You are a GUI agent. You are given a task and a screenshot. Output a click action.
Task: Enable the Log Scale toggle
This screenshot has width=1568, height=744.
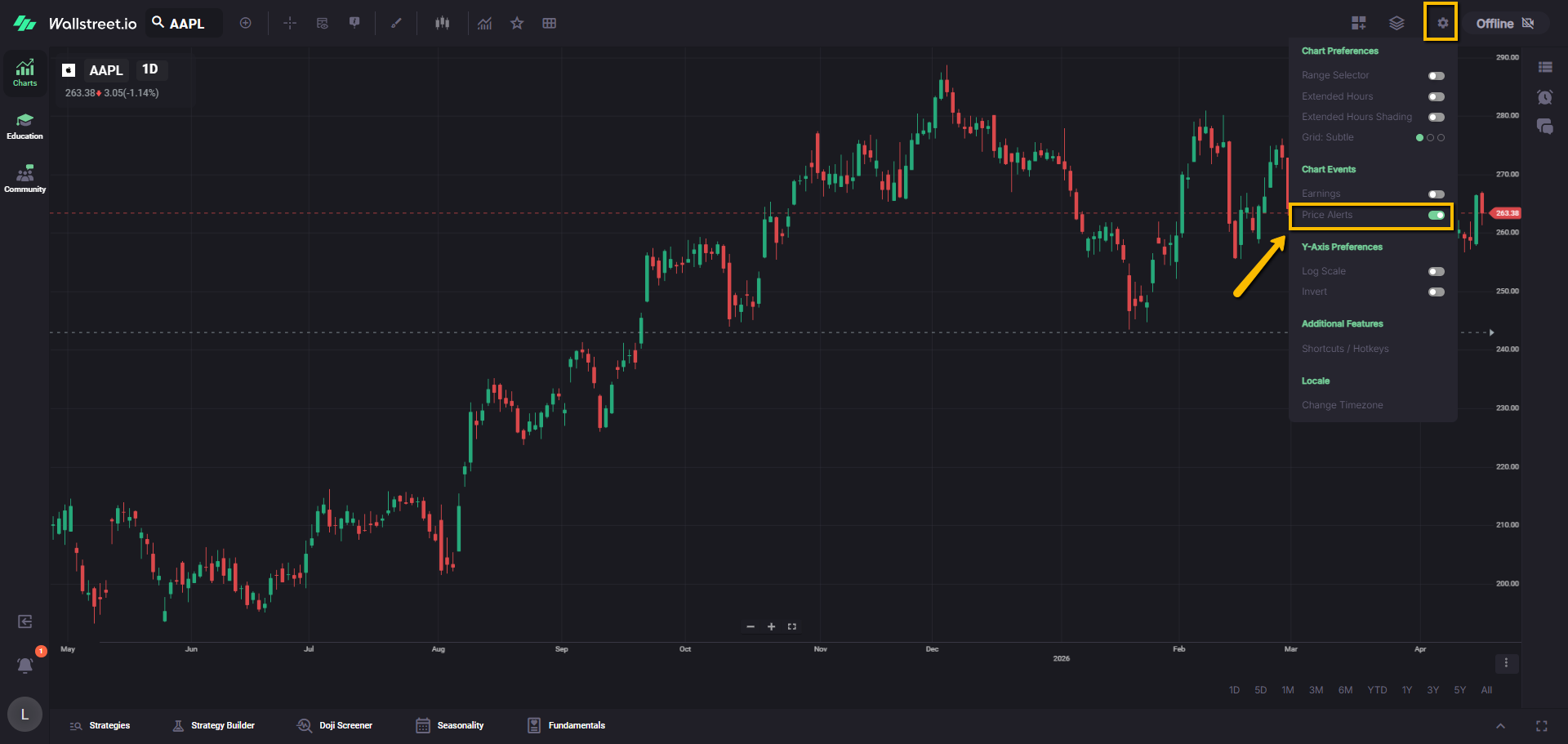[1436, 272]
